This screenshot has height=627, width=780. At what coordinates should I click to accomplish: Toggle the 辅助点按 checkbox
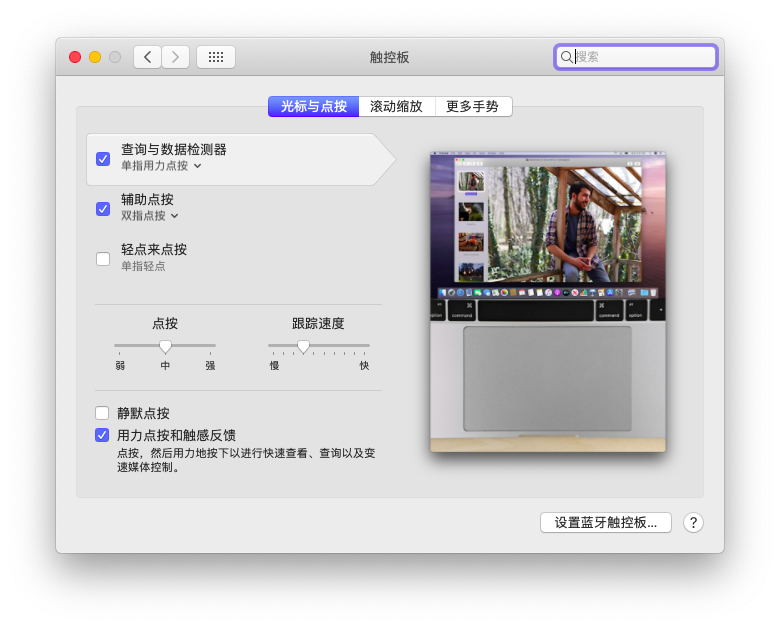click(x=103, y=209)
